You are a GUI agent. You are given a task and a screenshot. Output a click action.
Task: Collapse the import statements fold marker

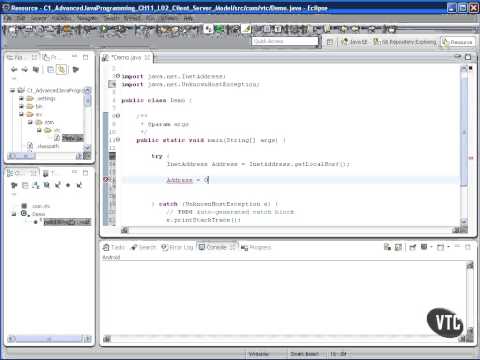click(x=117, y=76)
